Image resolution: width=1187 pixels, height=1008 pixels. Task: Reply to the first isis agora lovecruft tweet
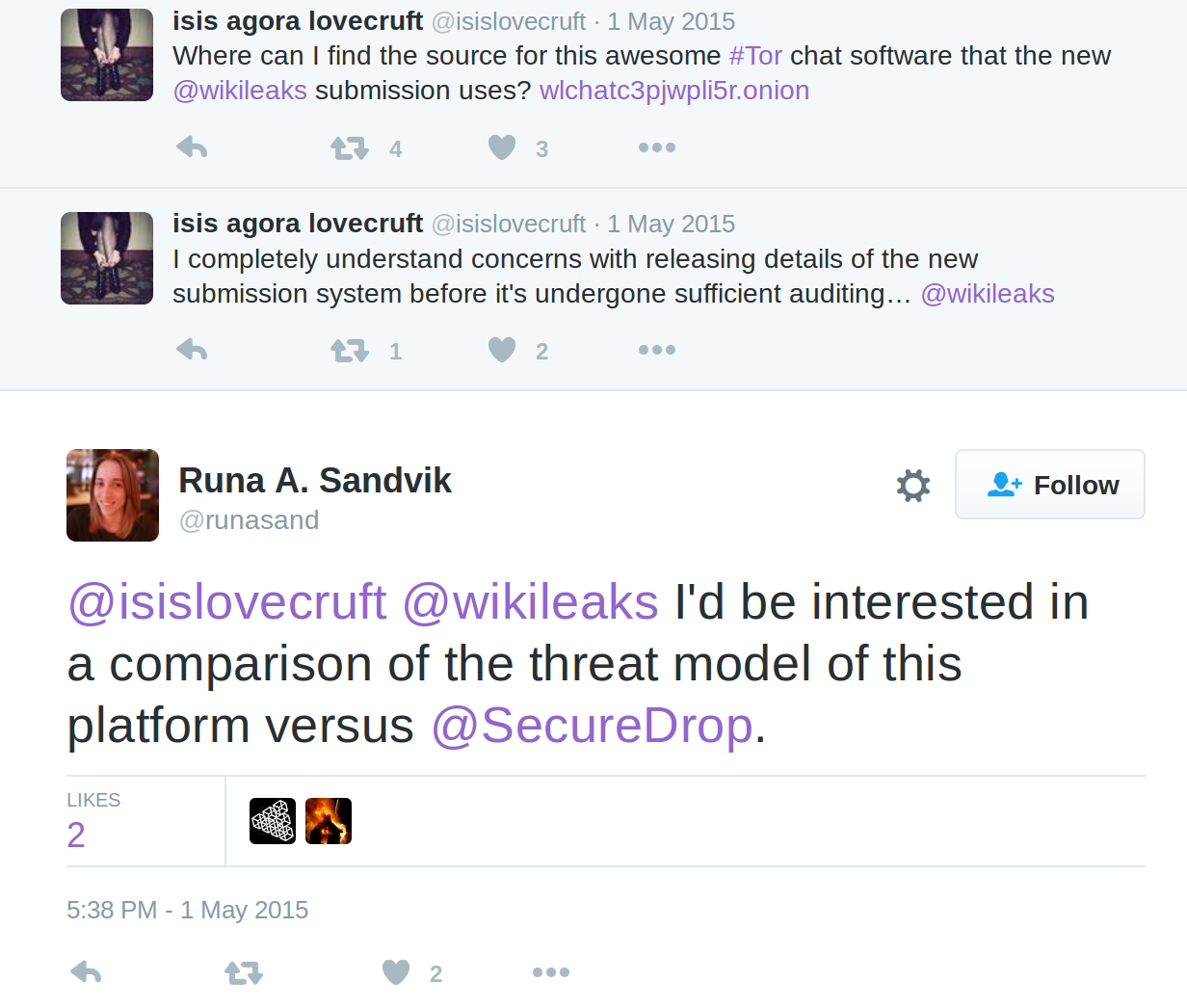click(193, 147)
